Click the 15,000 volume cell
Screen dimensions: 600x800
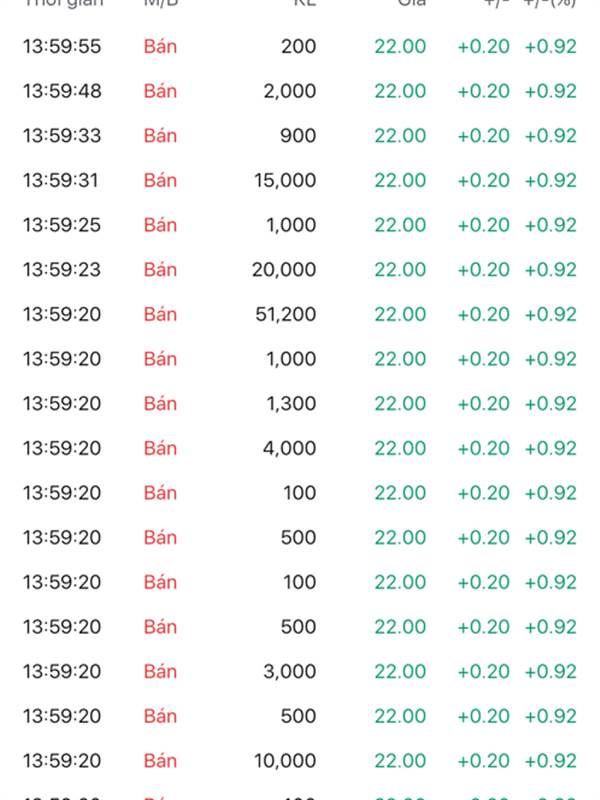[285, 180]
